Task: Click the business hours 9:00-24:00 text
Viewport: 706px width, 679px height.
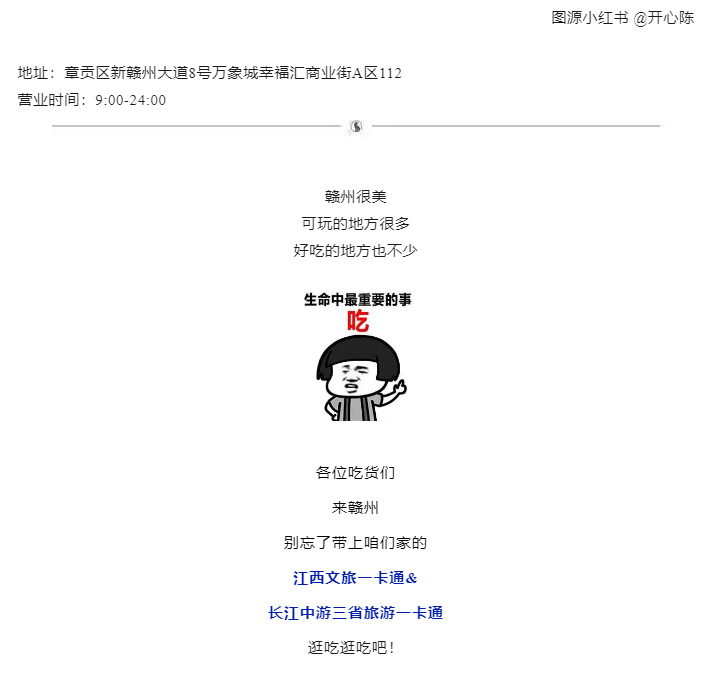Action: point(131,100)
